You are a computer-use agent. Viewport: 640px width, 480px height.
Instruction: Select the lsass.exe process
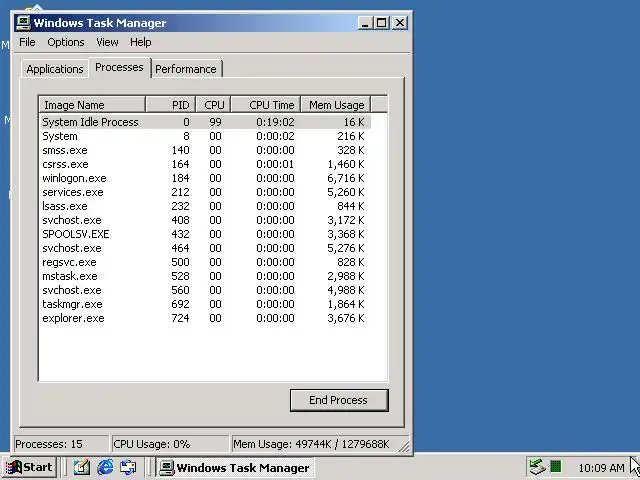[x=206, y=206]
